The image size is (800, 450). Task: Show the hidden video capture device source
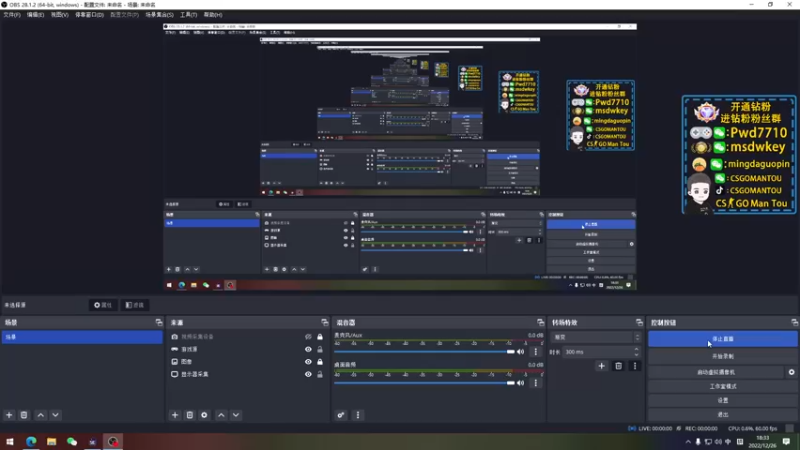tap(308, 337)
